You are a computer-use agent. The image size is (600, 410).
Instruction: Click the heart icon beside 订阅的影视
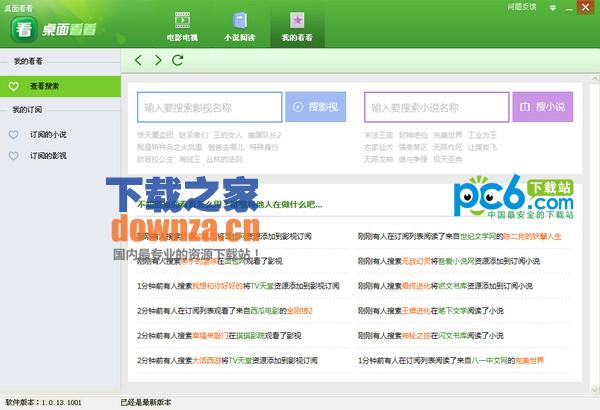(14, 156)
